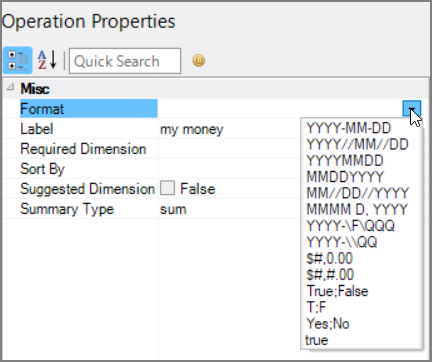Select the Summary Type property
Viewport: 432px width, 362px height.
tap(67, 209)
